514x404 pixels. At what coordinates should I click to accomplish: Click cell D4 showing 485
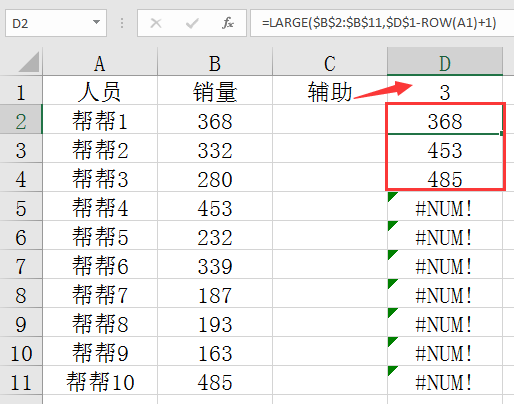tap(445, 177)
